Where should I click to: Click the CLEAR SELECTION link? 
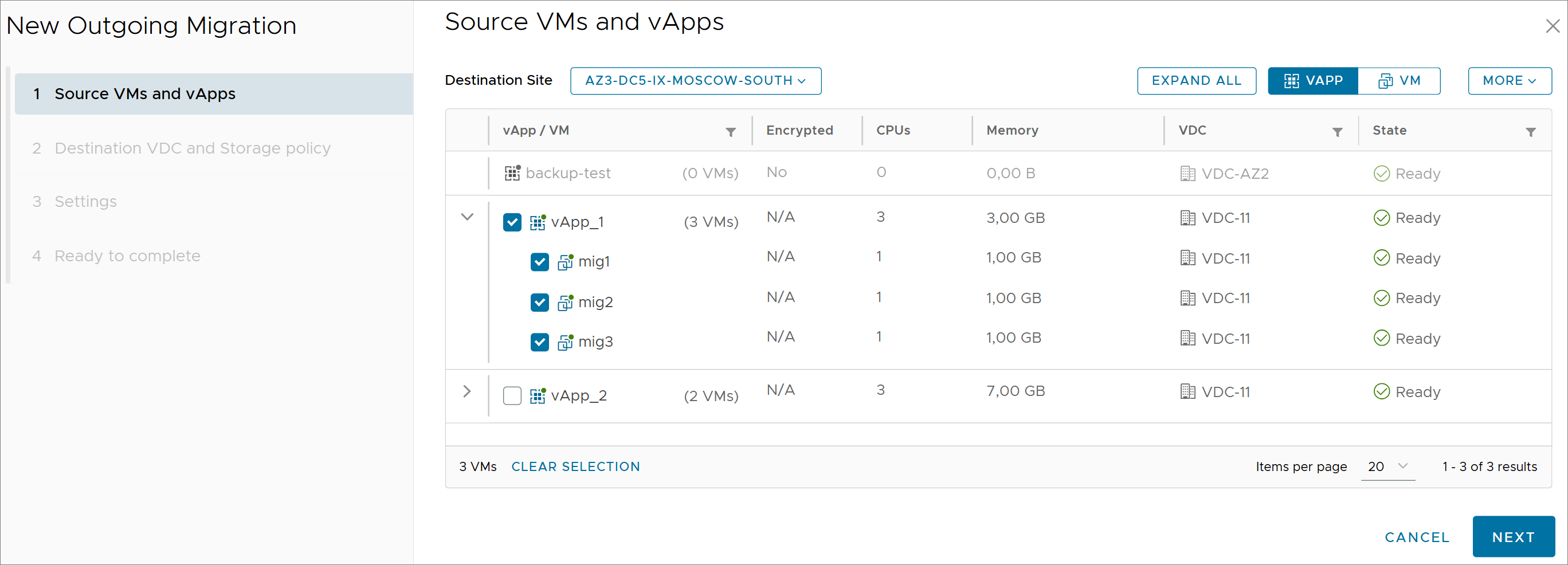click(575, 466)
